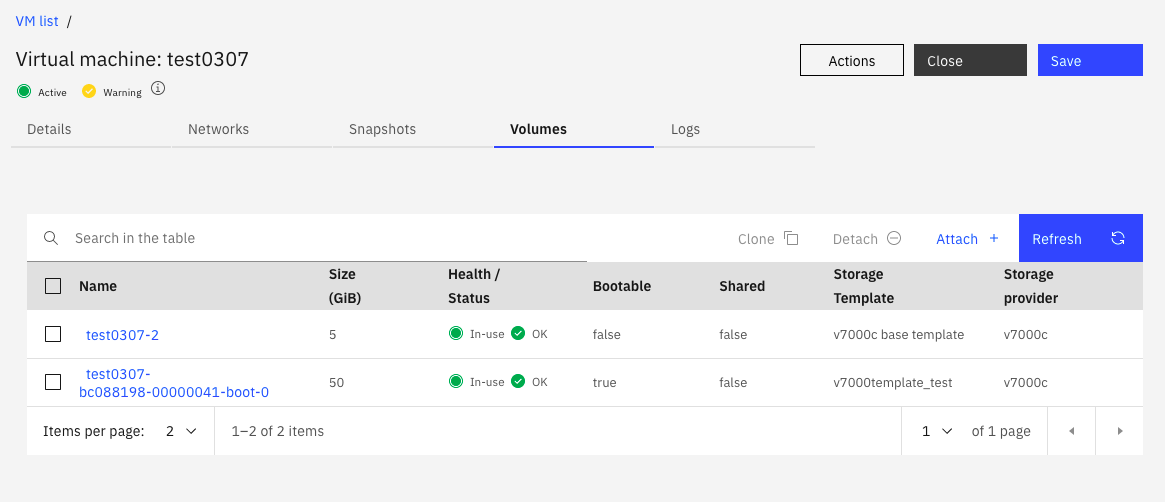Toggle the select-all checkbox in table header

(53, 286)
